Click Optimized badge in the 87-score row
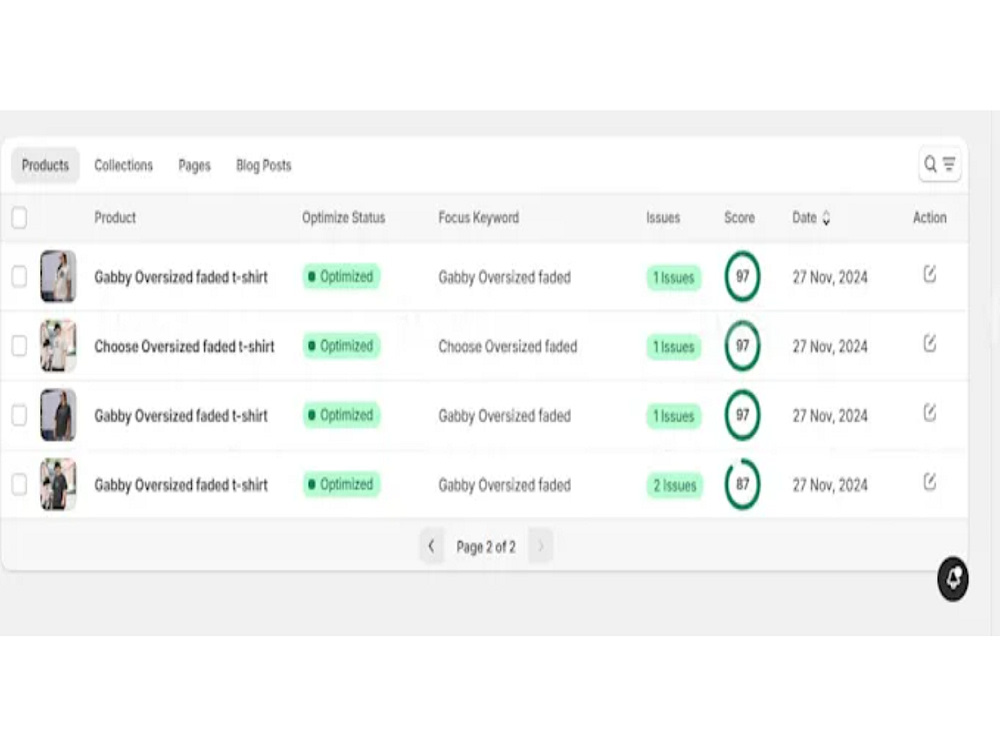 (341, 484)
